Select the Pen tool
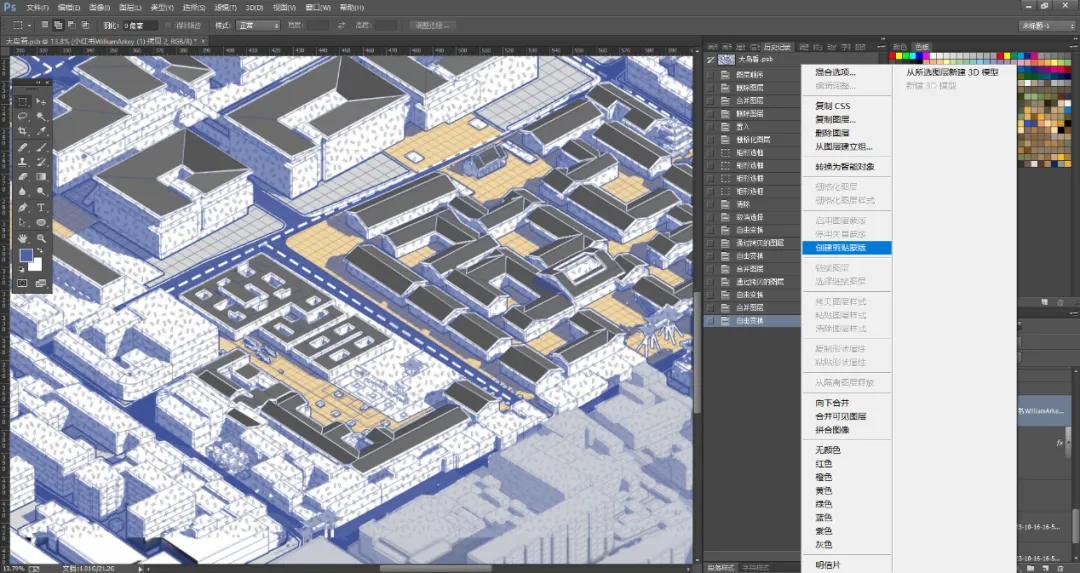The width and height of the screenshot is (1080, 573). tap(23, 207)
